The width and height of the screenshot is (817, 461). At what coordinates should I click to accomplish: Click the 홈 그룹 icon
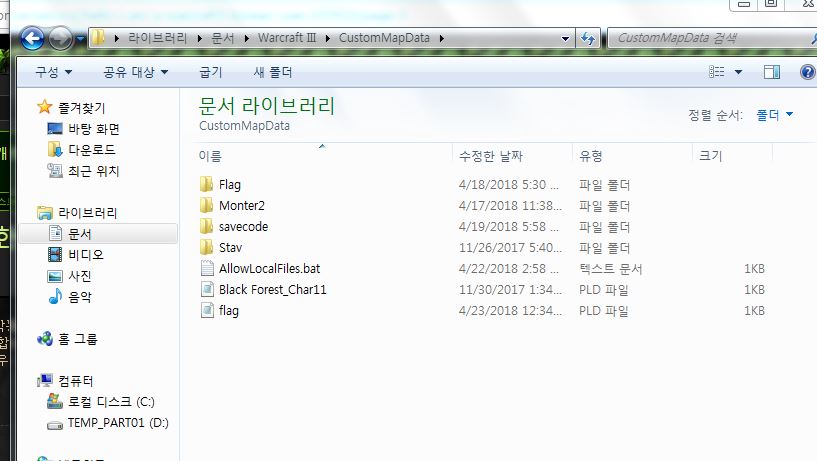[45, 339]
